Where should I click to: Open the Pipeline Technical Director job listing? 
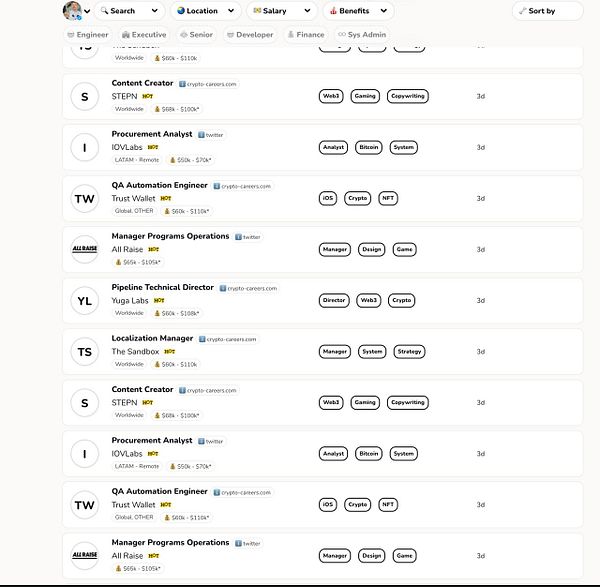coord(163,287)
